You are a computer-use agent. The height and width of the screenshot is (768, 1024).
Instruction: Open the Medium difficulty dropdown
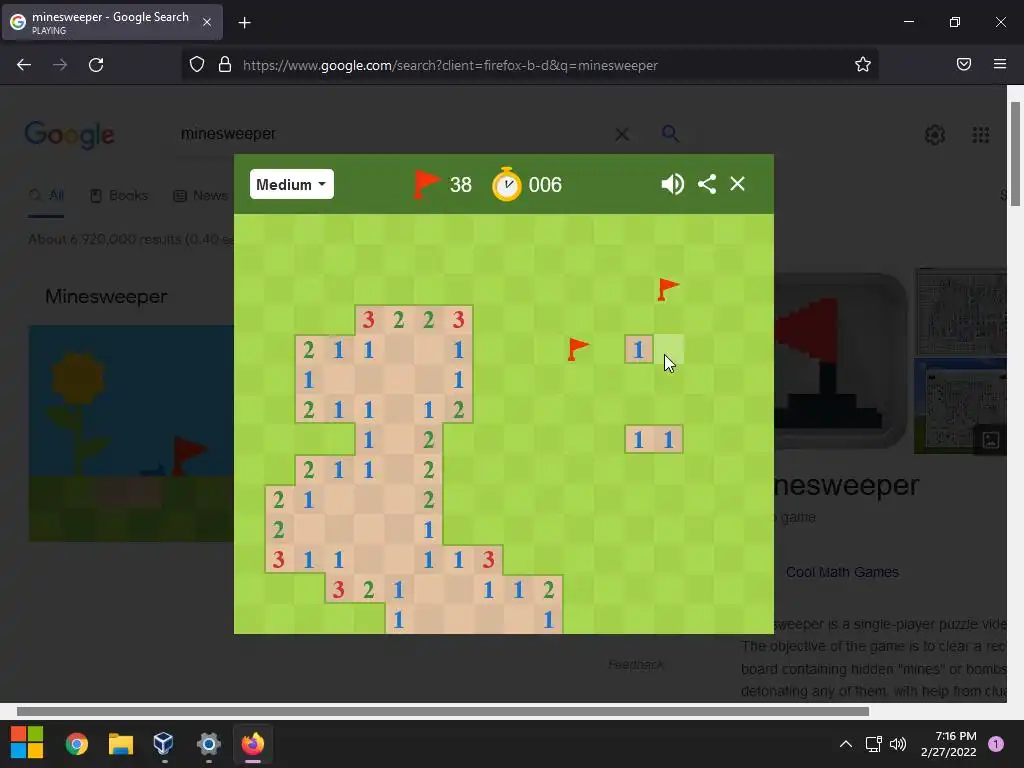click(291, 184)
